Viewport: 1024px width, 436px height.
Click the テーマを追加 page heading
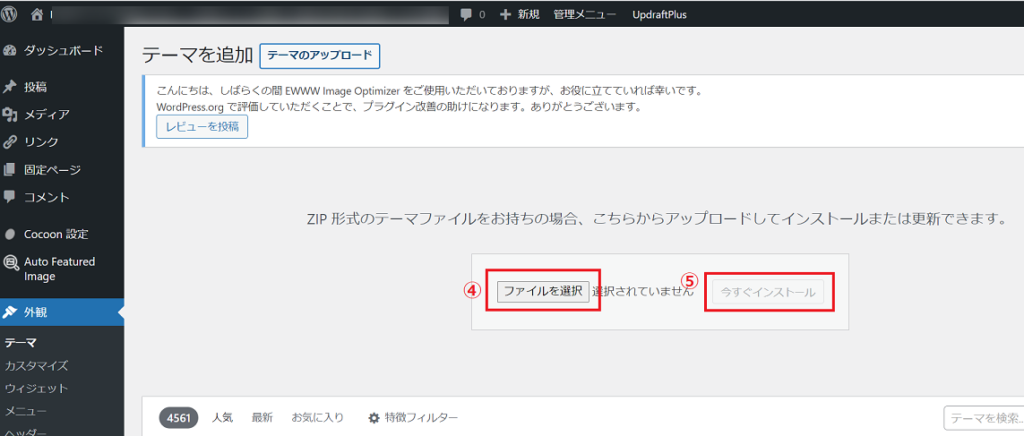[197, 55]
